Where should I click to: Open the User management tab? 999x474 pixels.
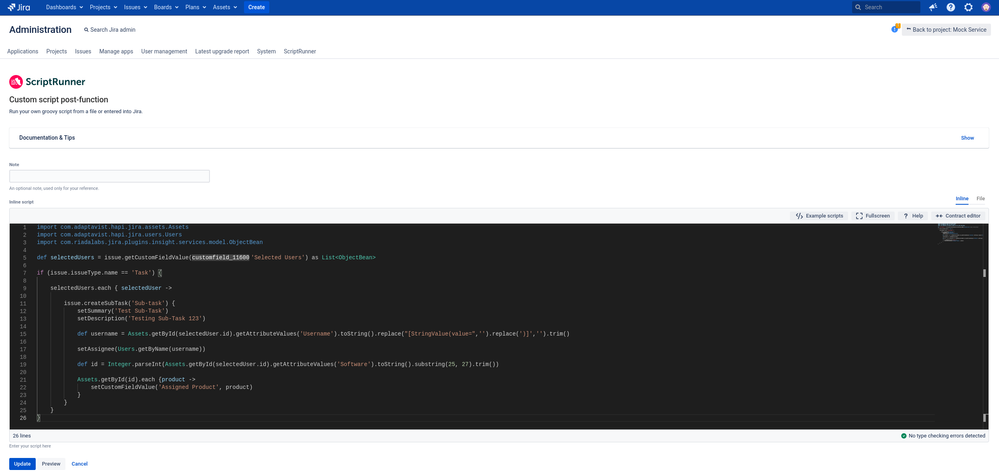[x=164, y=52]
